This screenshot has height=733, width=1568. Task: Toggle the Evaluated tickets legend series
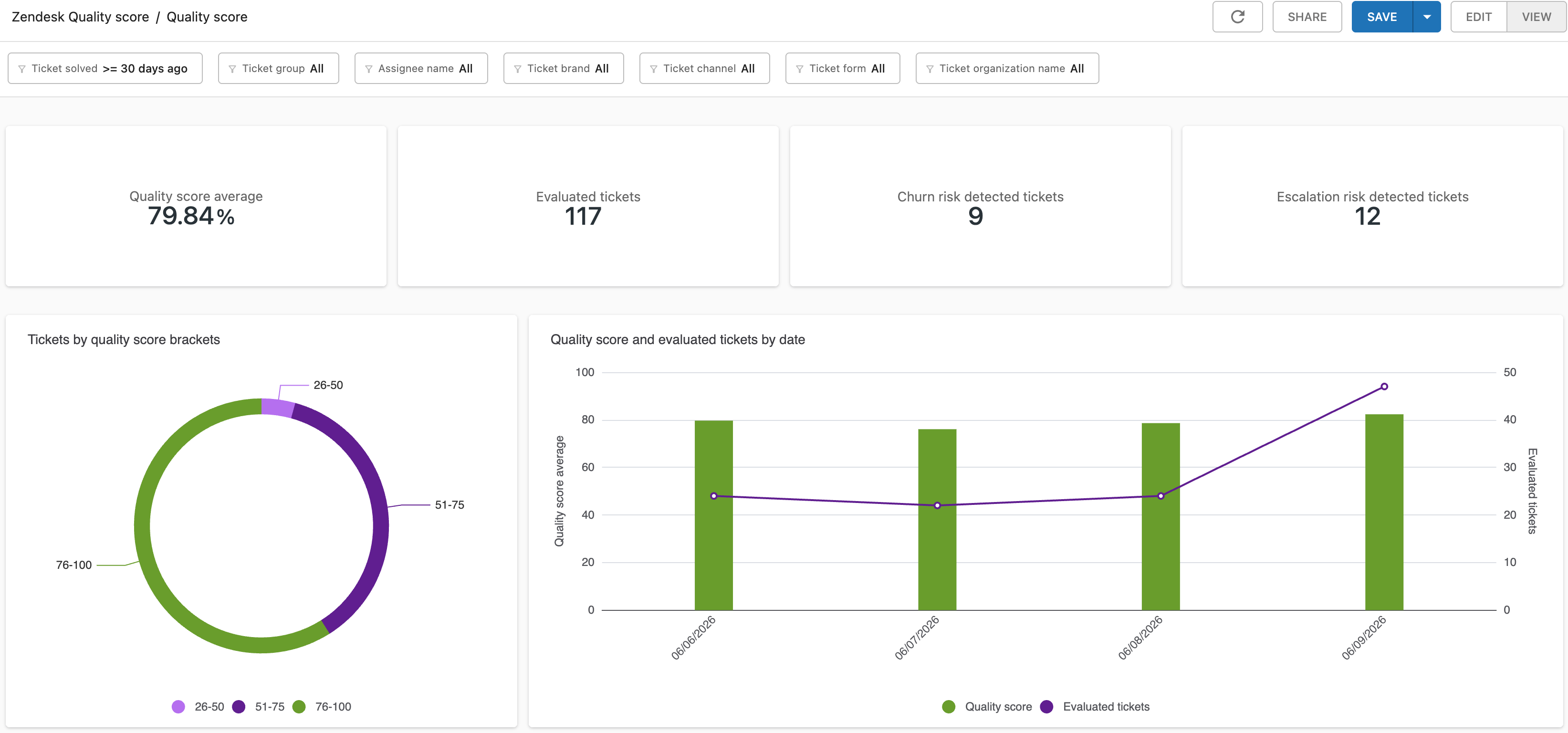[x=1095, y=706]
